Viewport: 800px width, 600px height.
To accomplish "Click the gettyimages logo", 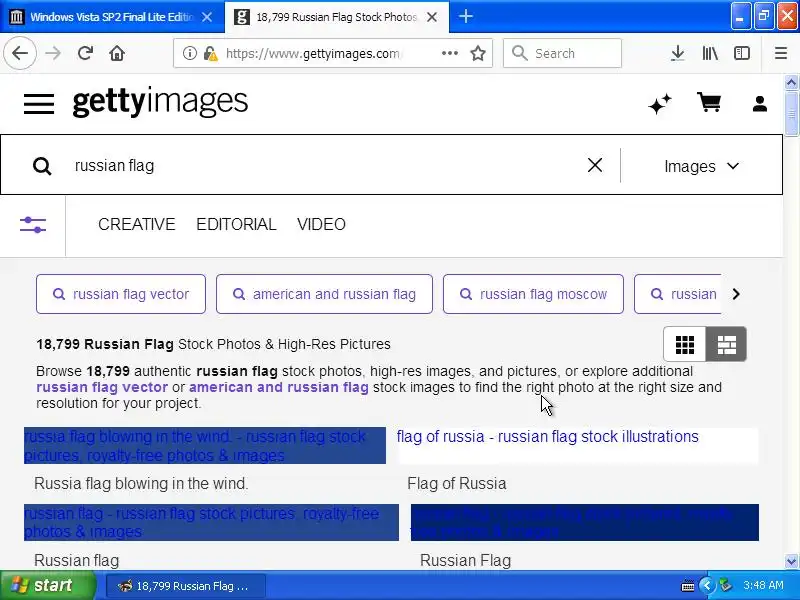I will 160,102.
